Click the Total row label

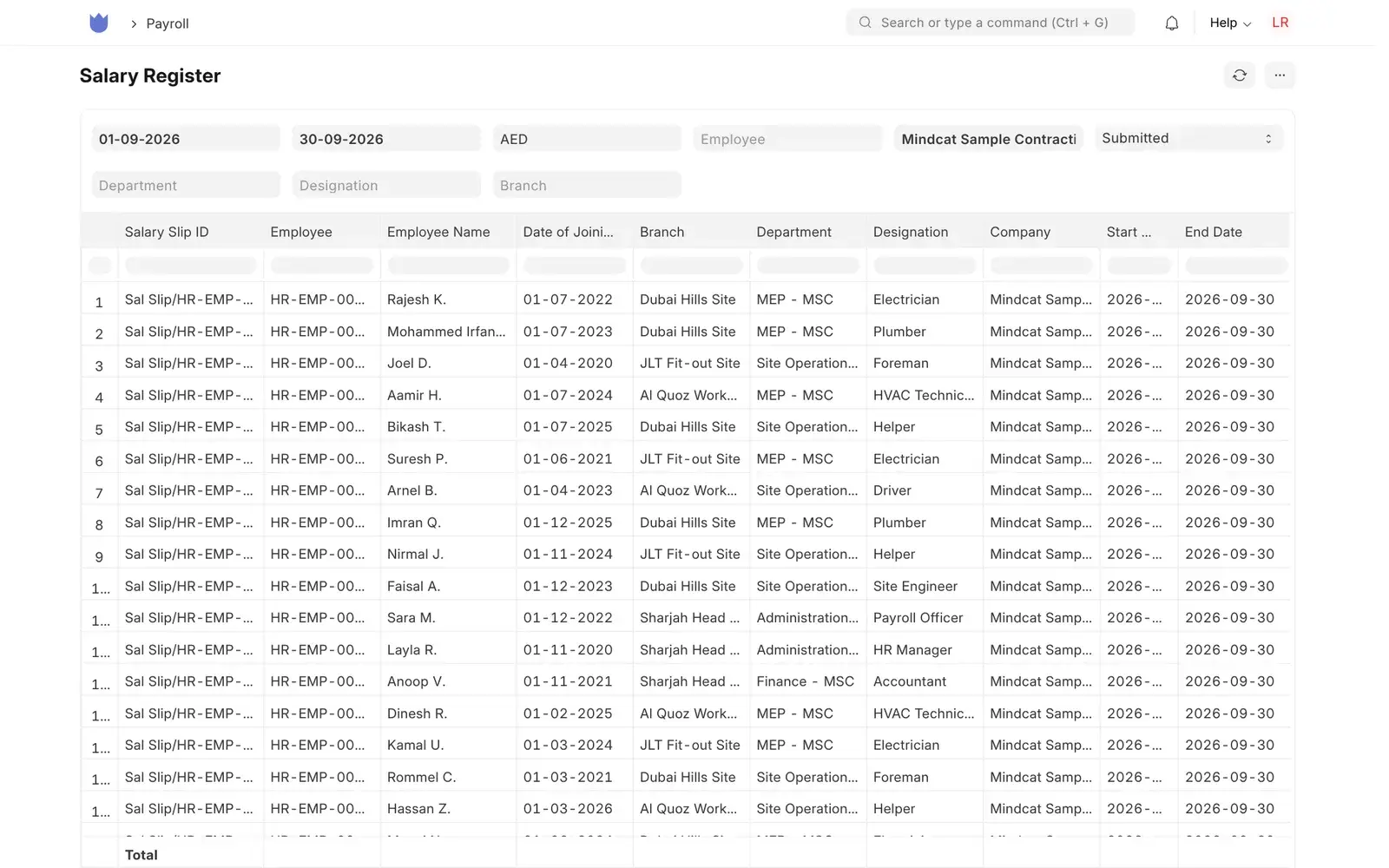(142, 855)
